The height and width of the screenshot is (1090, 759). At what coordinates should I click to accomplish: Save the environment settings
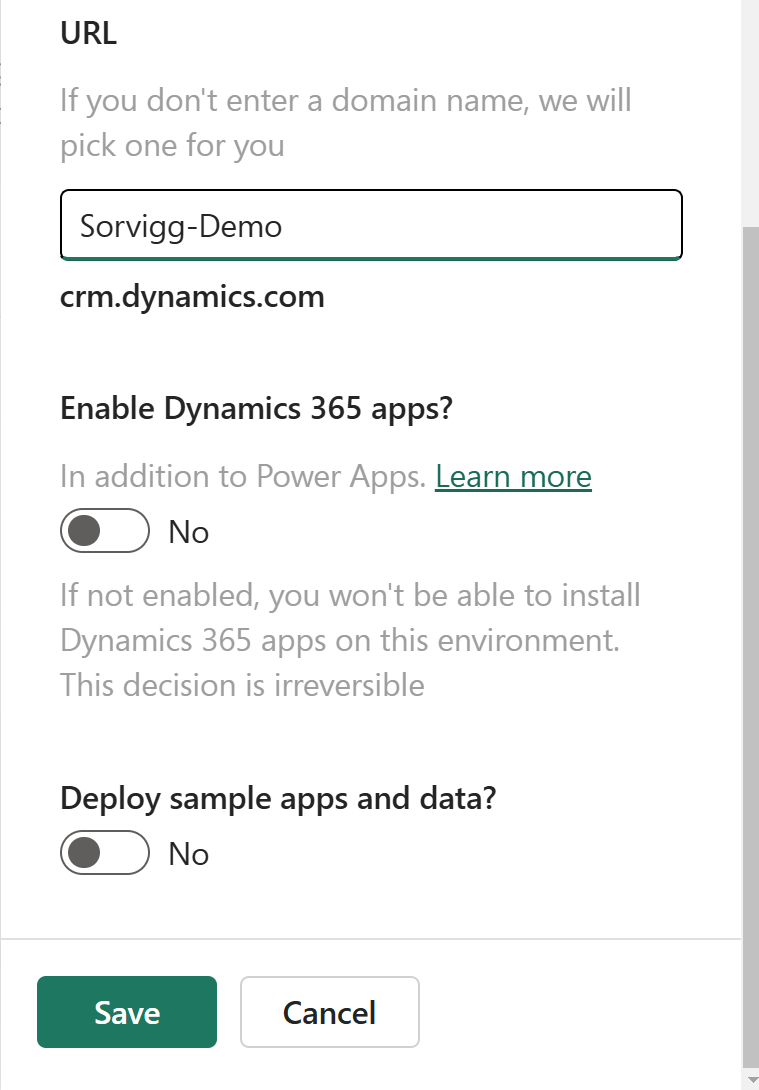tap(127, 1011)
